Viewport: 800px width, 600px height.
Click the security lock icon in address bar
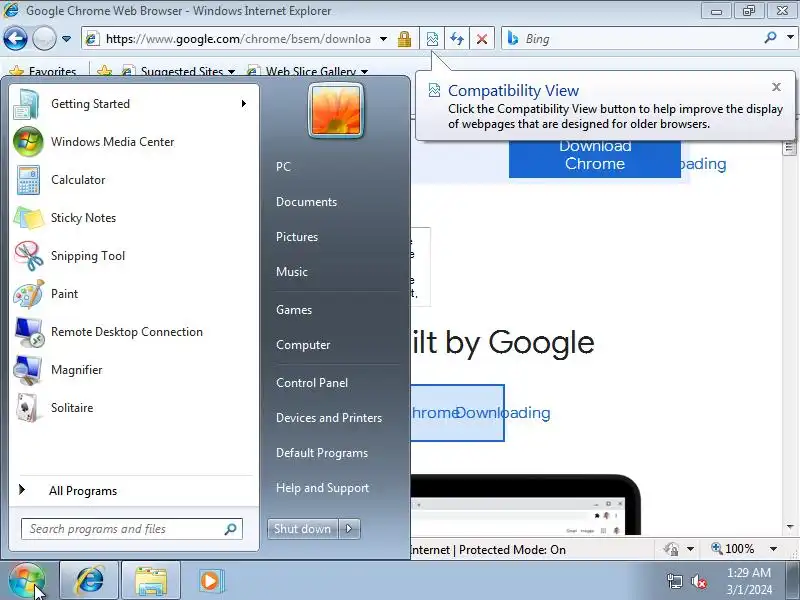[404, 39]
